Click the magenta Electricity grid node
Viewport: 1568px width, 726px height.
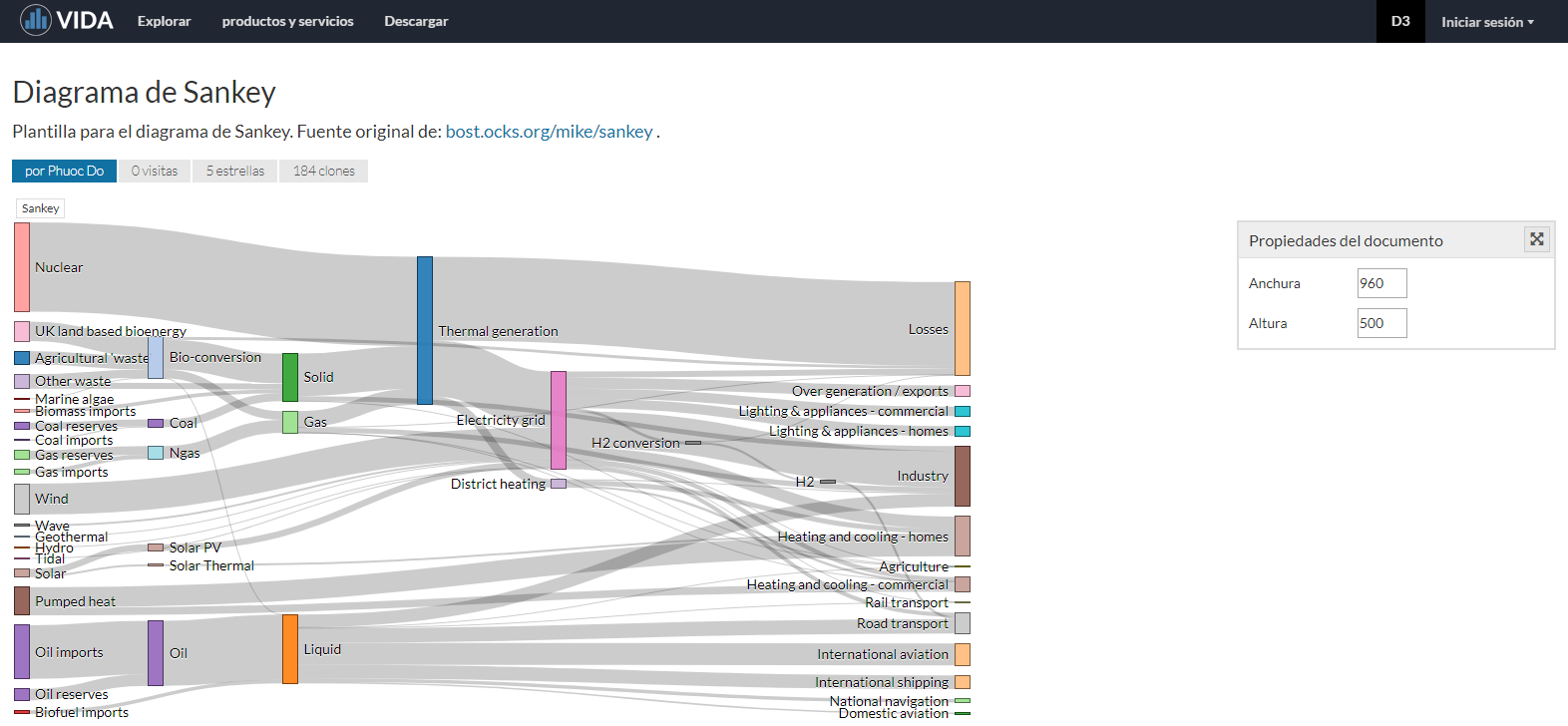[x=559, y=420]
